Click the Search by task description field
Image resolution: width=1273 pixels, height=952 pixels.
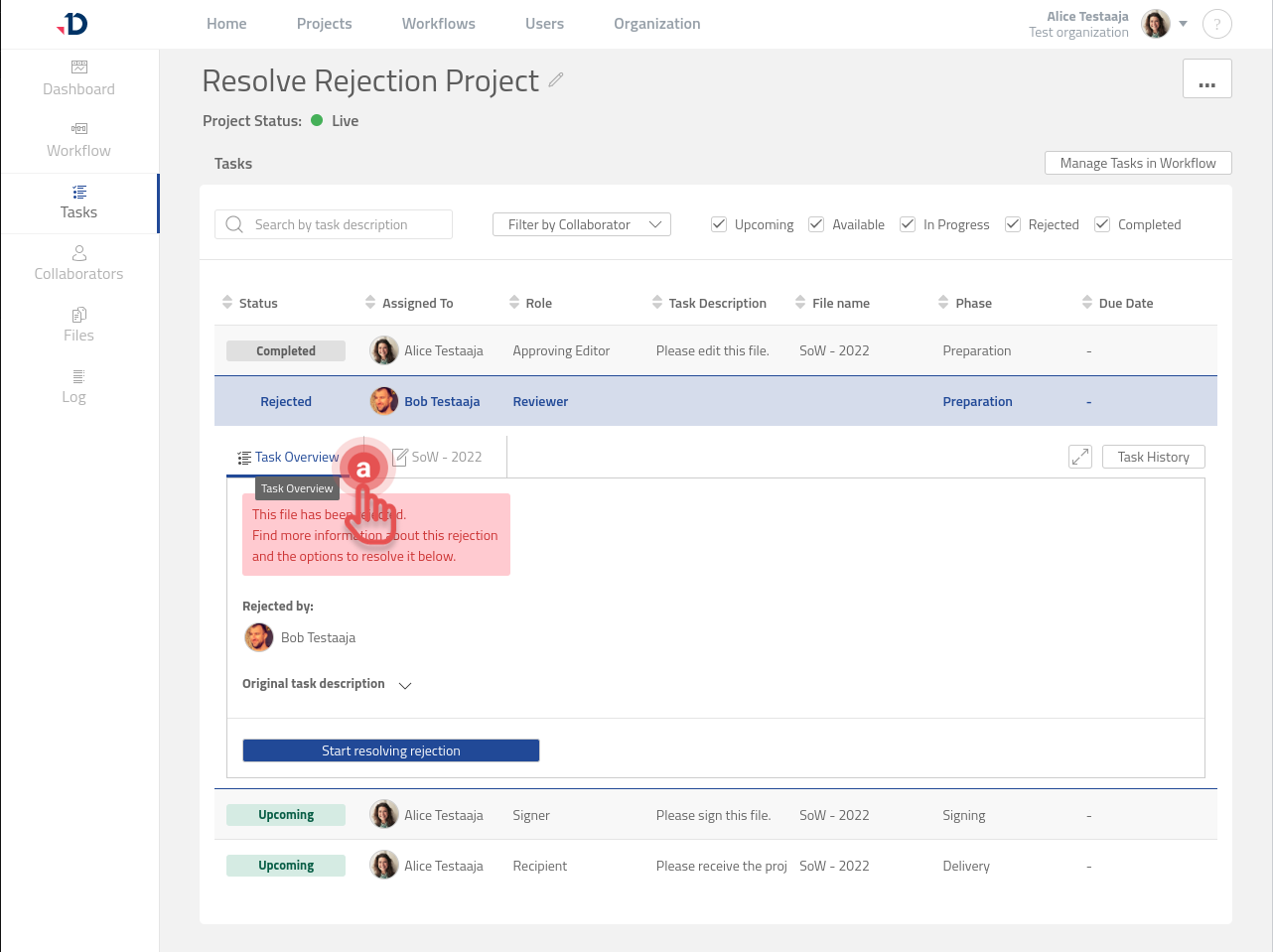click(x=334, y=224)
